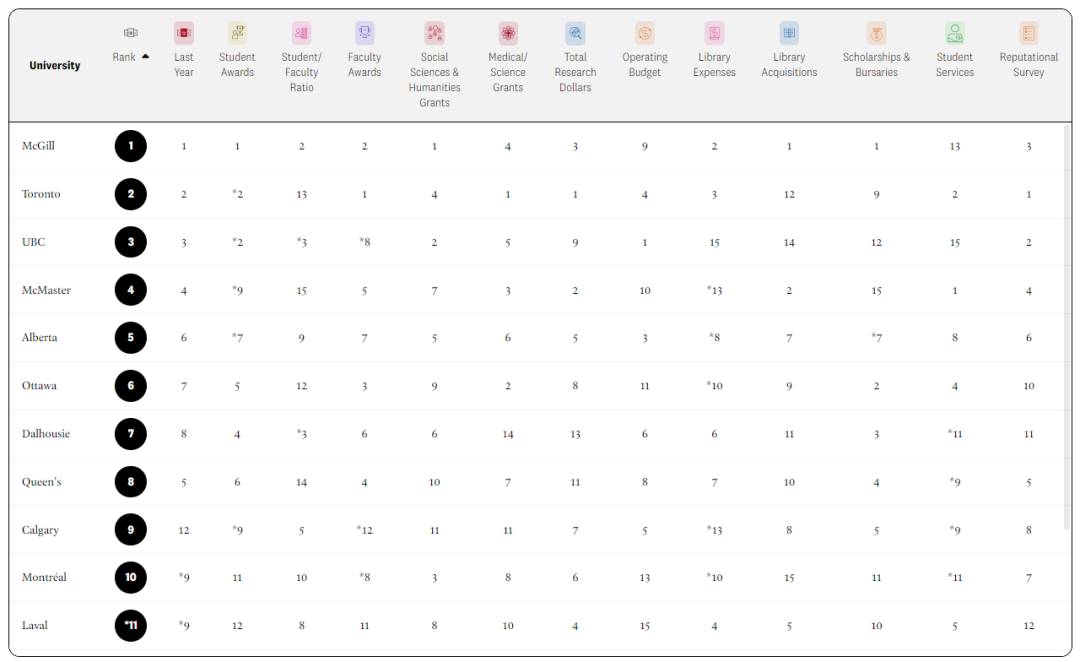Click UBC's rank 3 badge

(131, 242)
